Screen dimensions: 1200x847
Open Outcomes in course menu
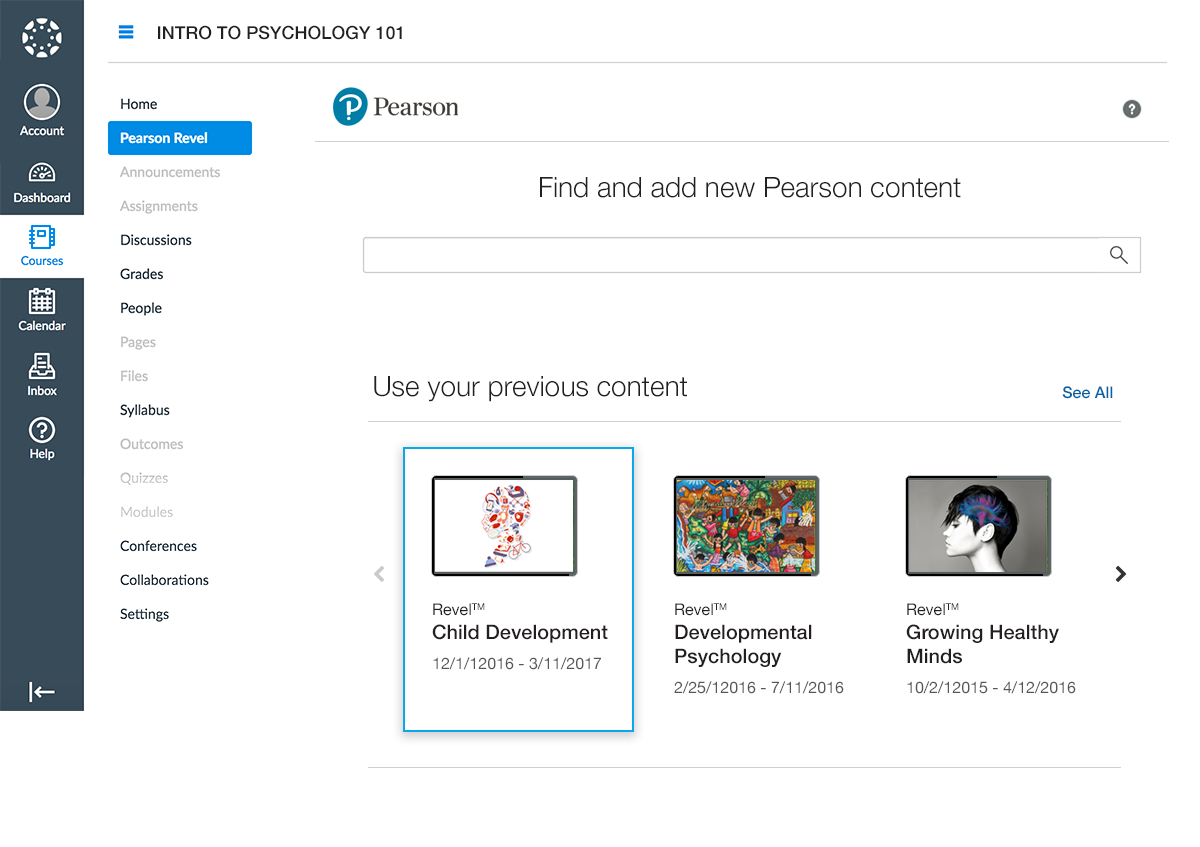152,444
